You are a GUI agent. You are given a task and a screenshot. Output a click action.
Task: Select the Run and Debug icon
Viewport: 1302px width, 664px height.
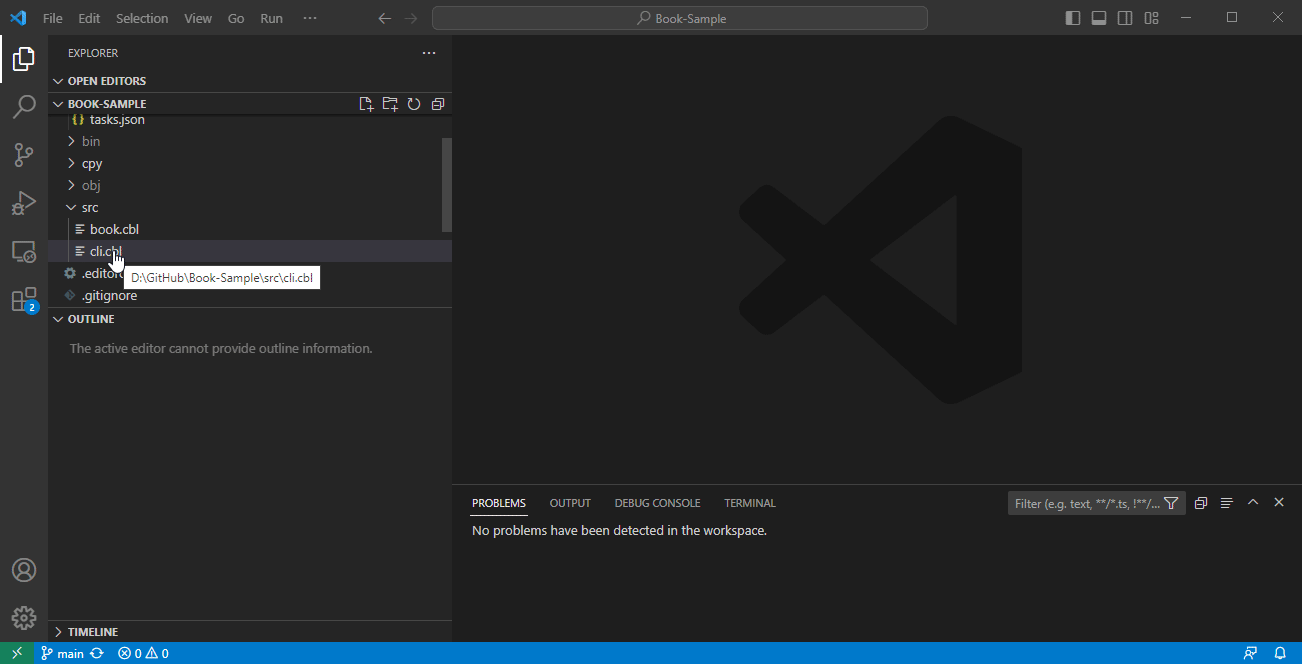click(24, 203)
